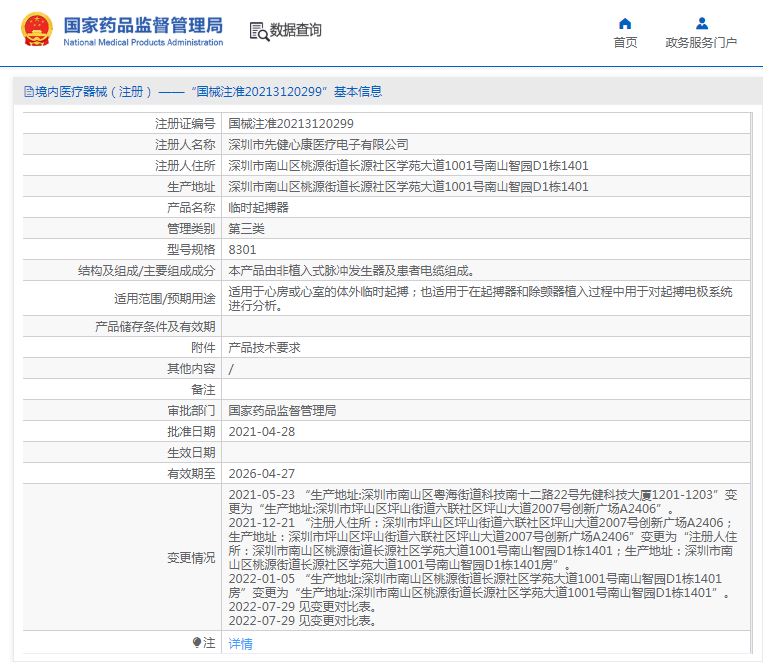Select approval date 2021-04-28
Image resolution: width=763 pixels, height=662 pixels.
[x=262, y=431]
